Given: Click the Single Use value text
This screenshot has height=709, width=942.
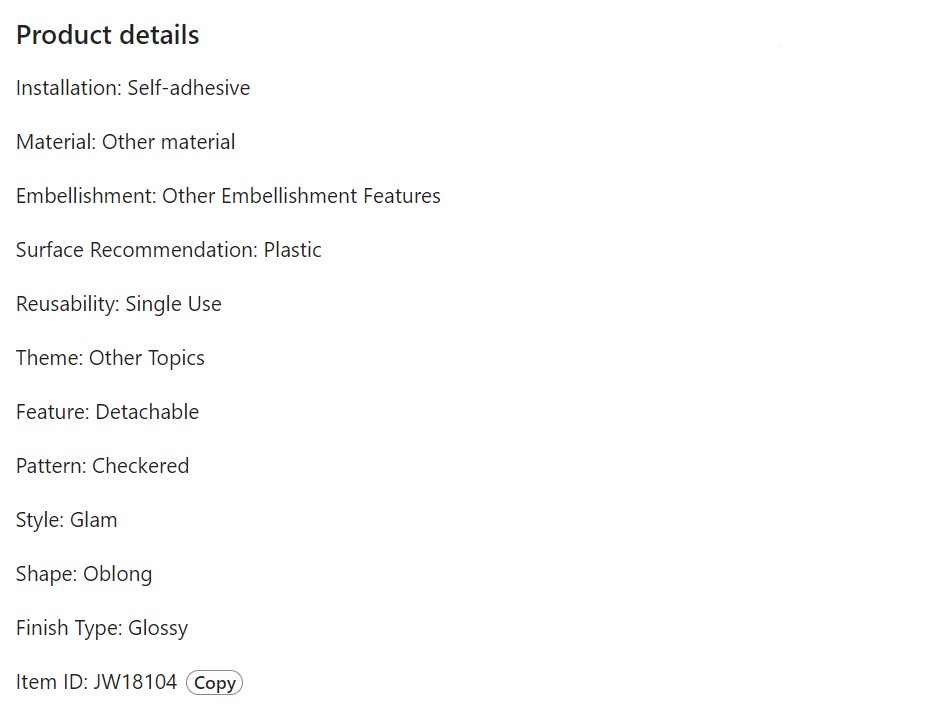Looking at the screenshot, I should coord(174,304).
